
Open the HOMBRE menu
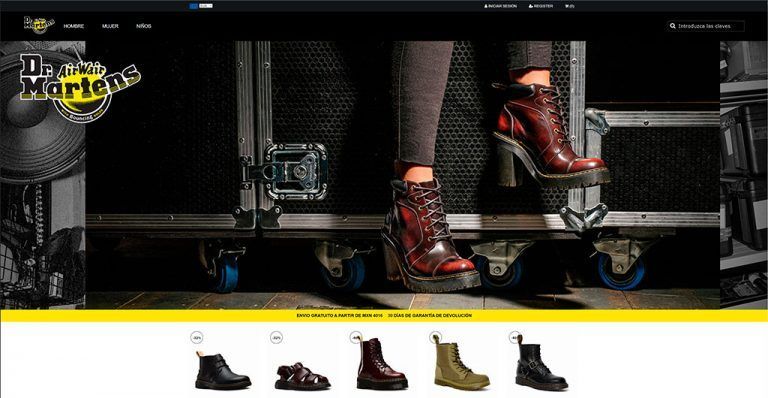click(x=74, y=26)
